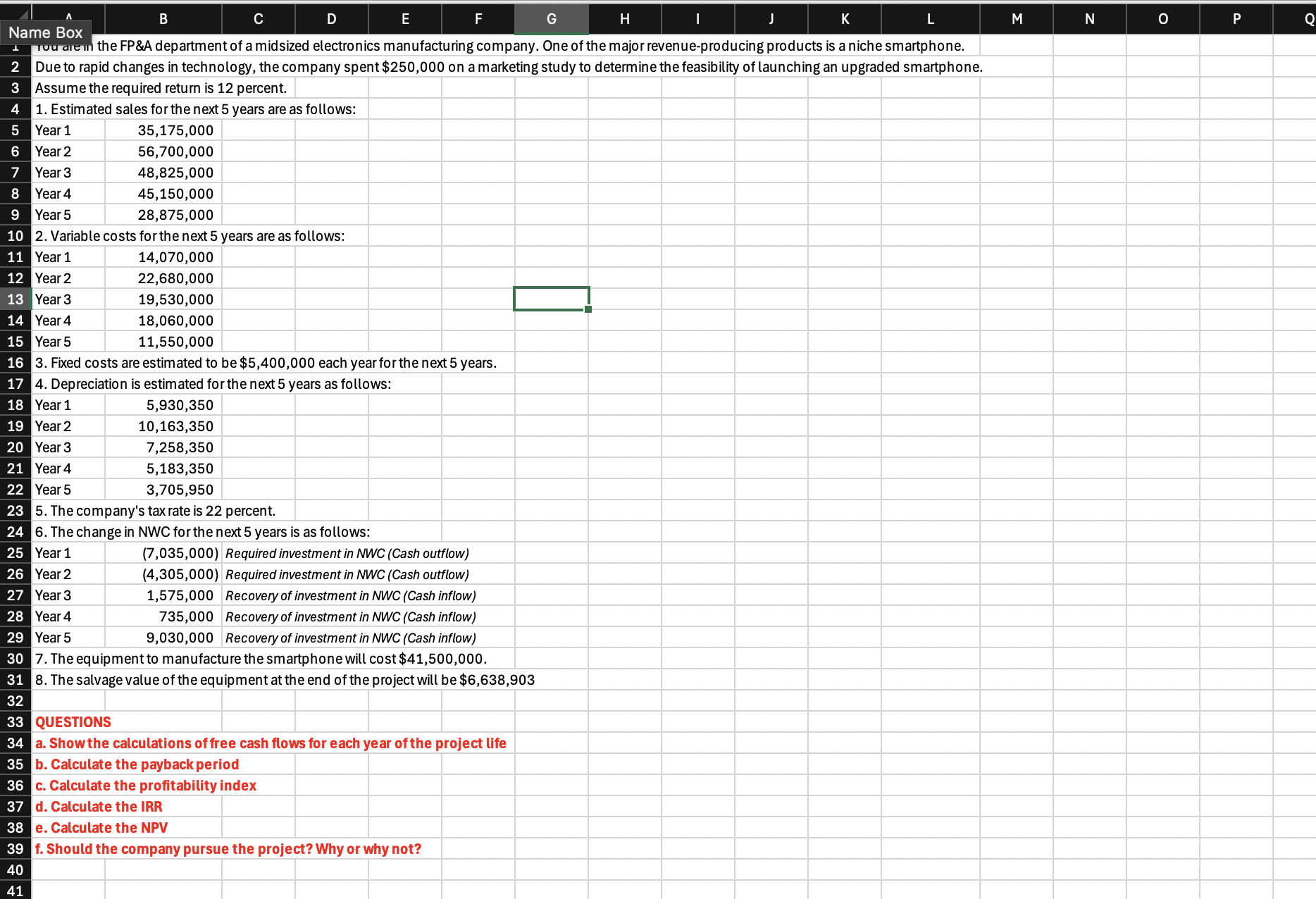Select column P header
1316x899 pixels.
pos(1236,19)
